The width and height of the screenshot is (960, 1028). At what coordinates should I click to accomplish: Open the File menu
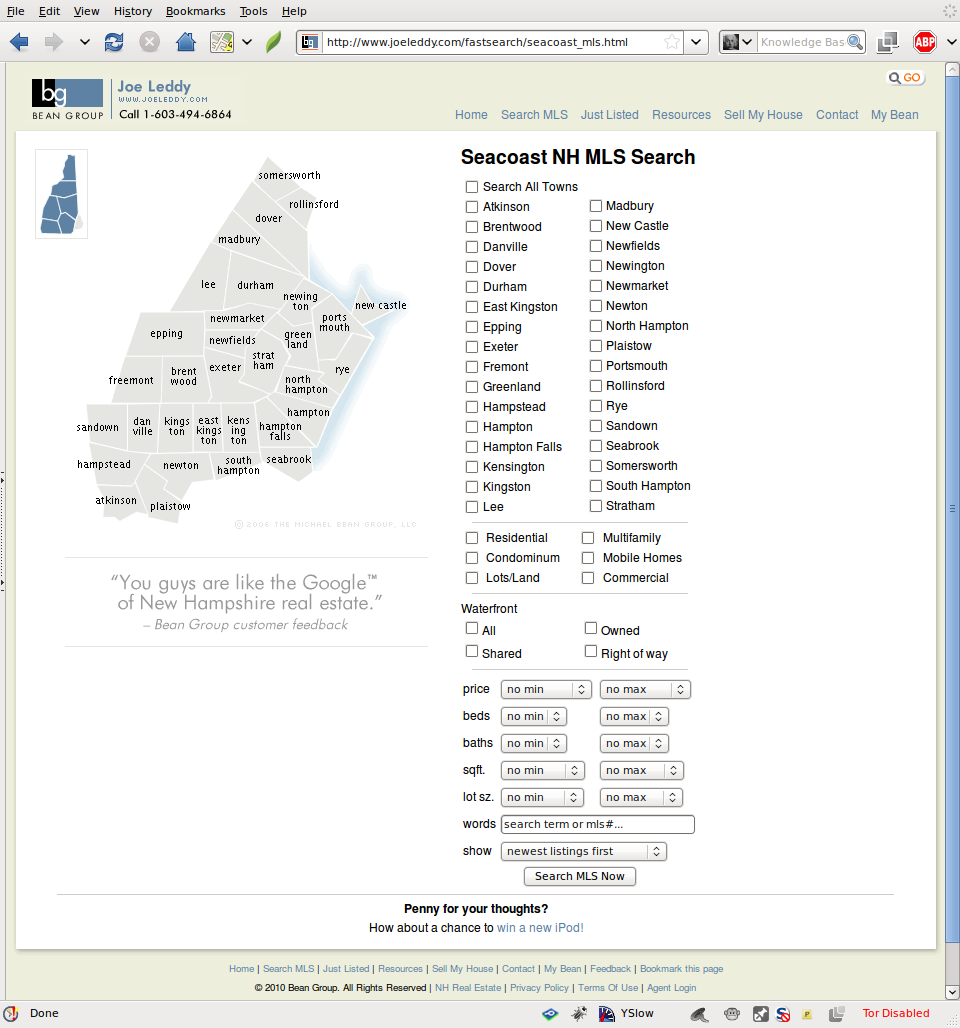(x=16, y=11)
